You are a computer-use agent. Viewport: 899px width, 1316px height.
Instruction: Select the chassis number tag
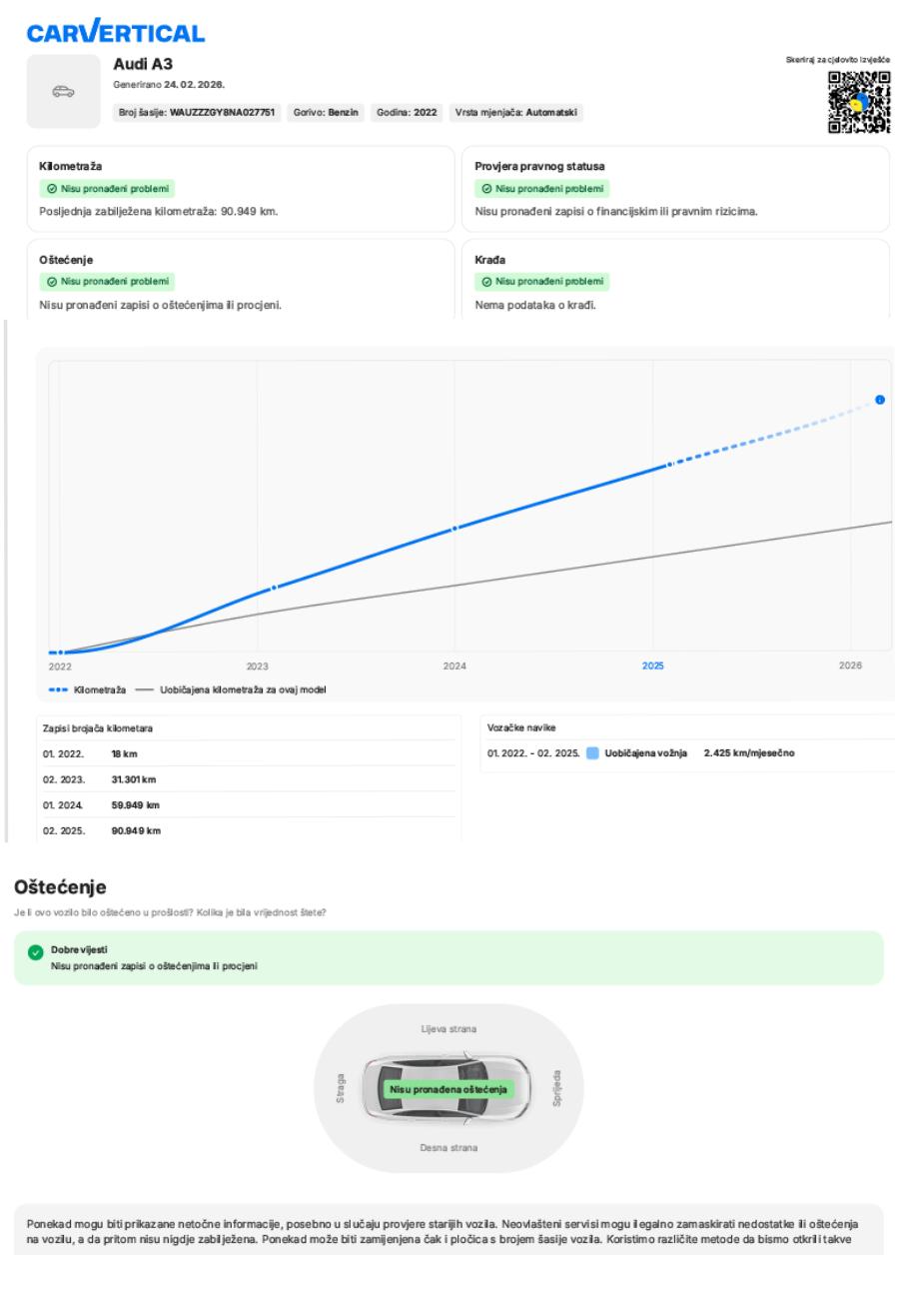[198, 113]
